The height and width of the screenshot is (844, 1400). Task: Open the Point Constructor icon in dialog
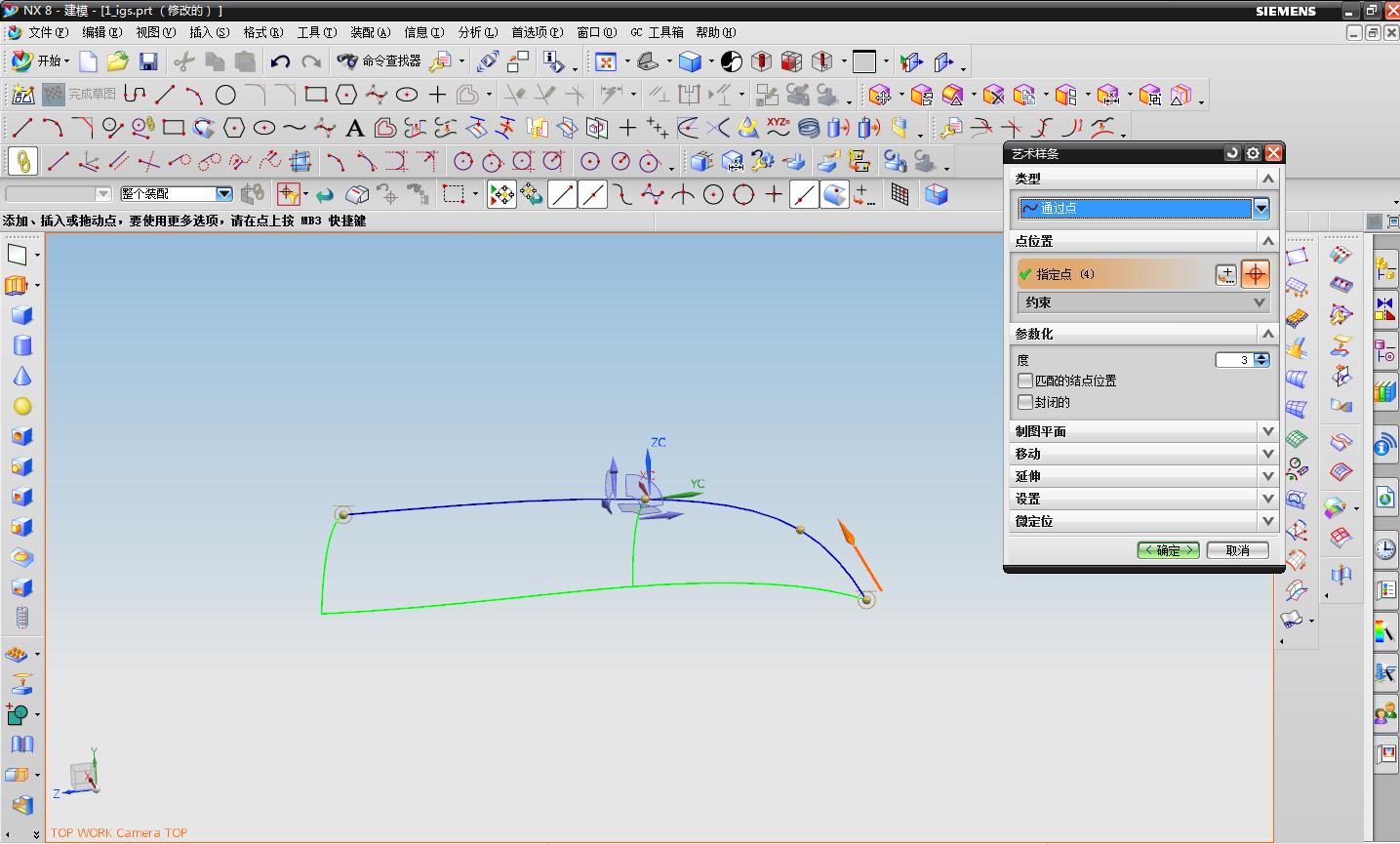coord(1225,274)
